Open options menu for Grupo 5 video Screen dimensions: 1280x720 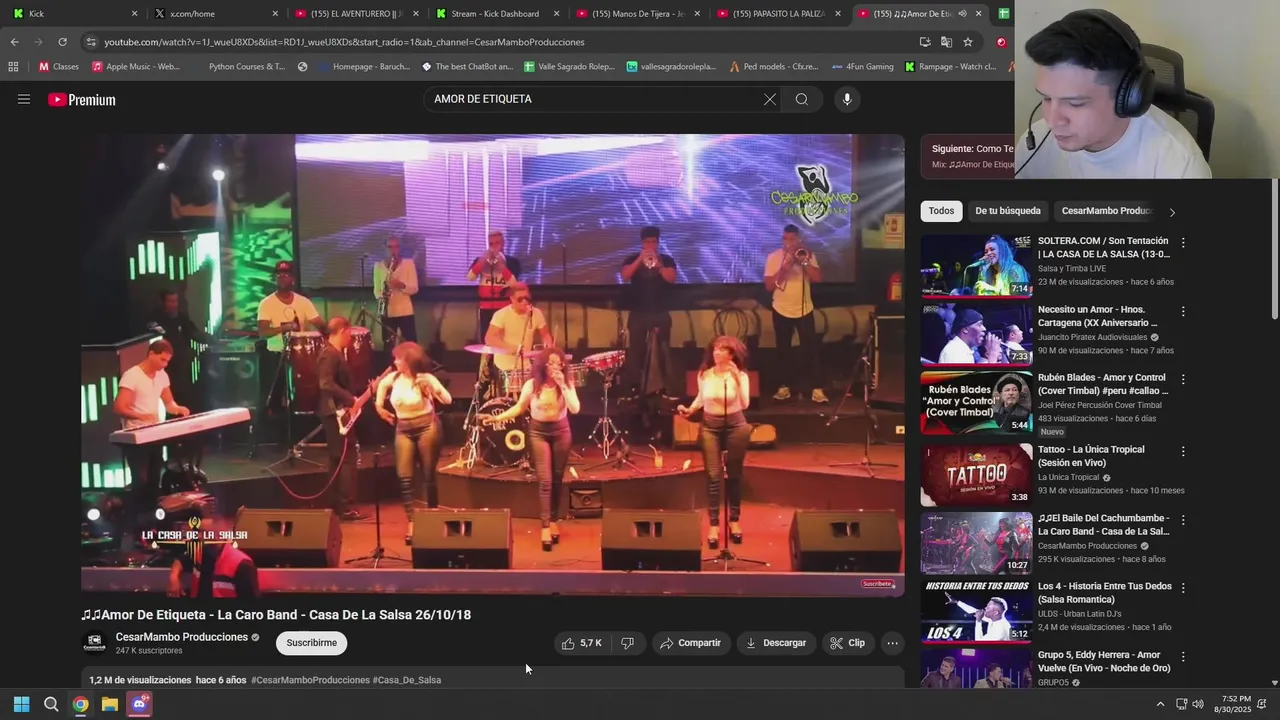coord(1183,657)
